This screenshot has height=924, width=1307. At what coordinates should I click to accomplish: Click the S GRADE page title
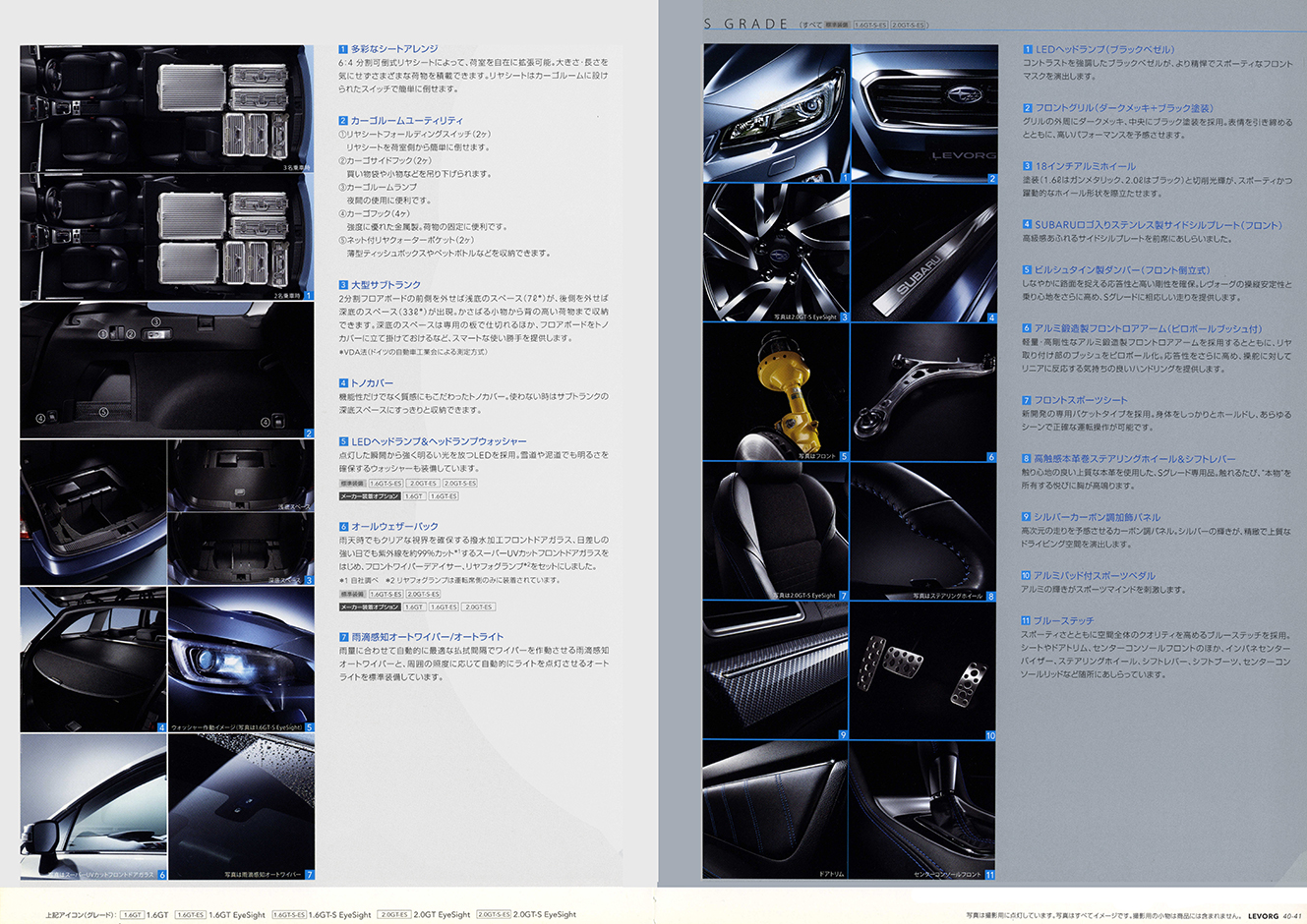pyautogui.click(x=746, y=24)
